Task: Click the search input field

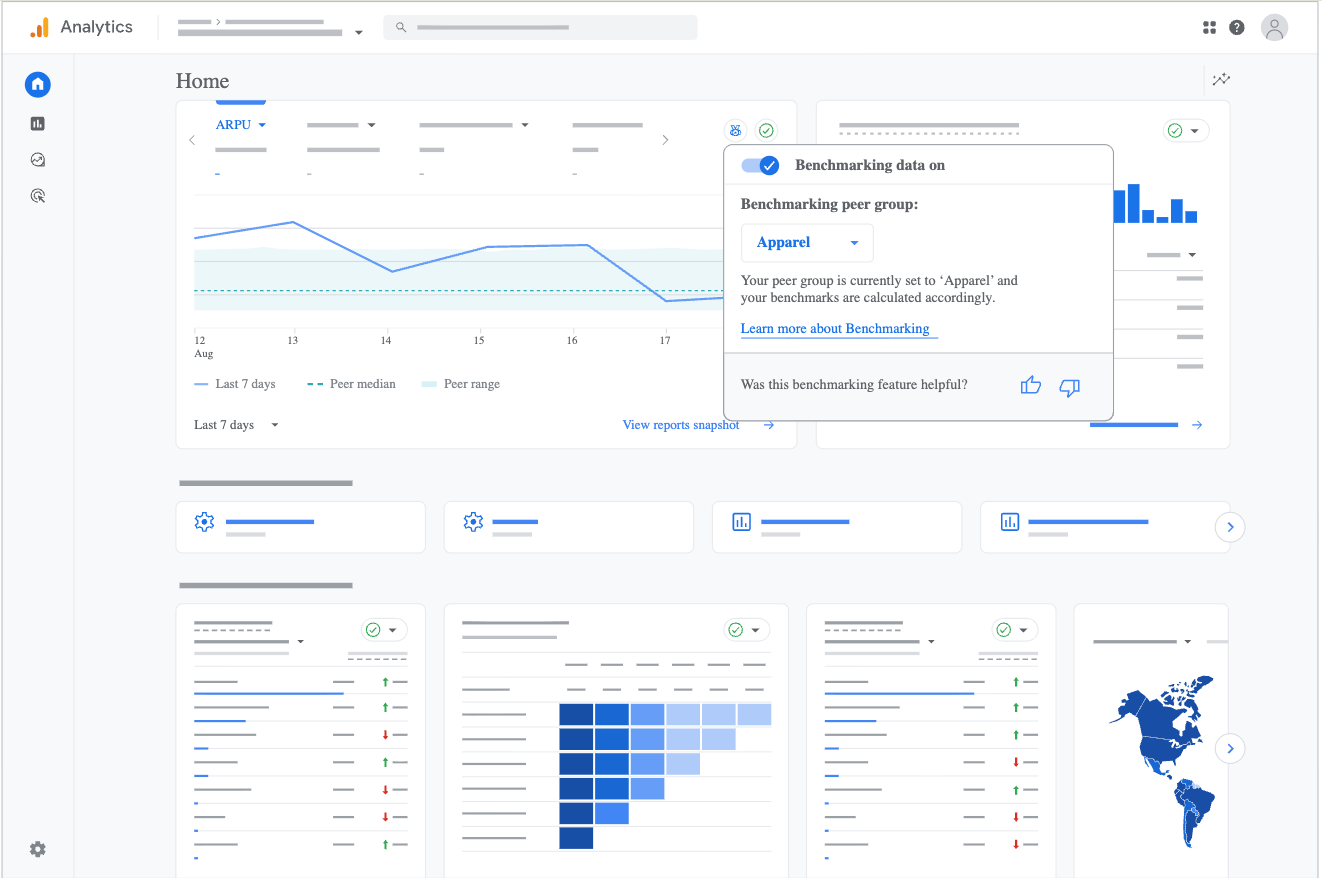Action: coord(540,28)
